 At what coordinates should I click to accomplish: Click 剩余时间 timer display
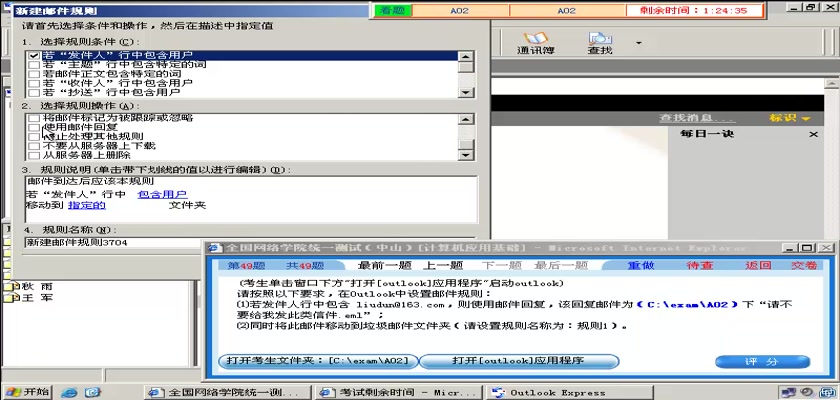(695, 10)
